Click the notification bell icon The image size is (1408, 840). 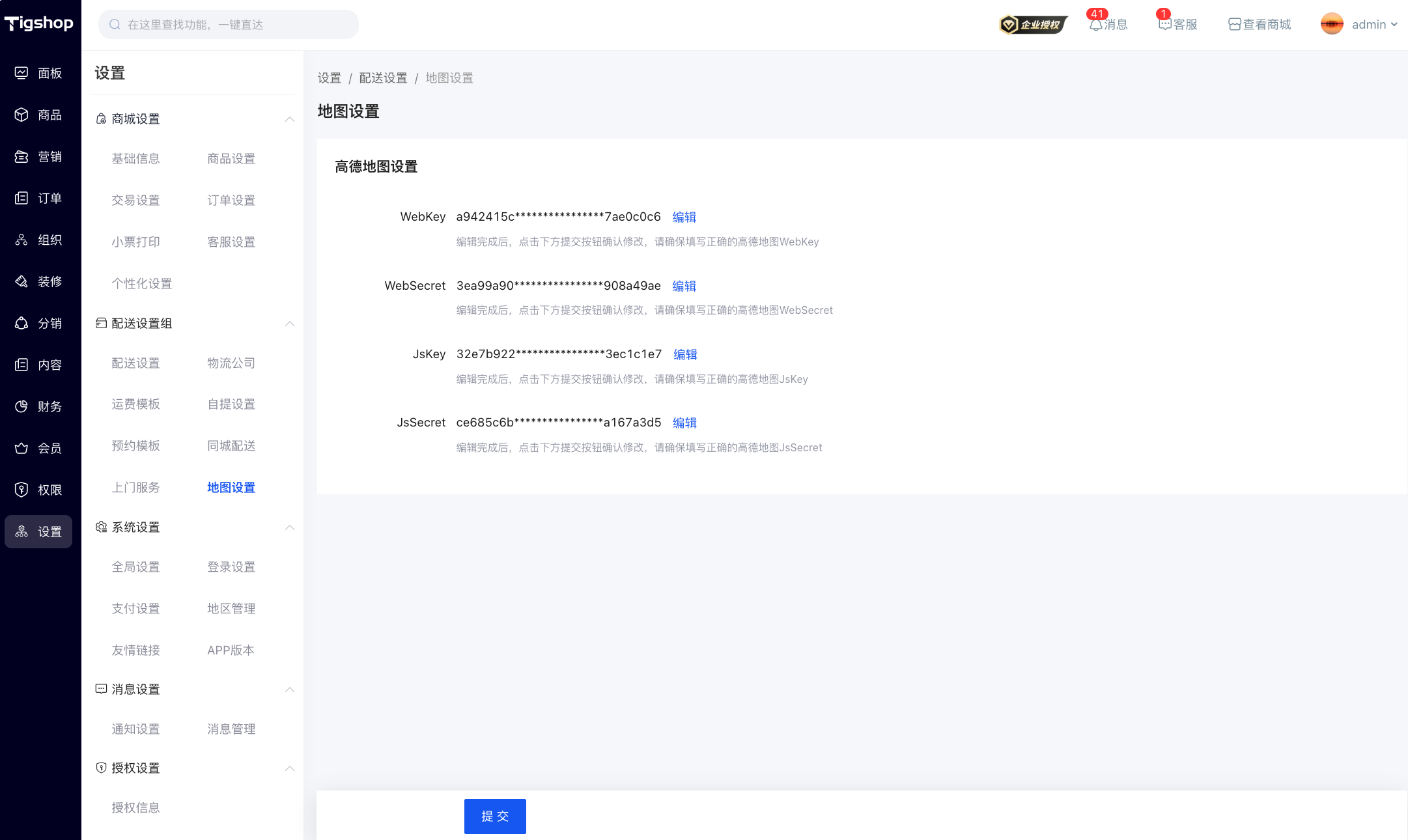point(1096,25)
